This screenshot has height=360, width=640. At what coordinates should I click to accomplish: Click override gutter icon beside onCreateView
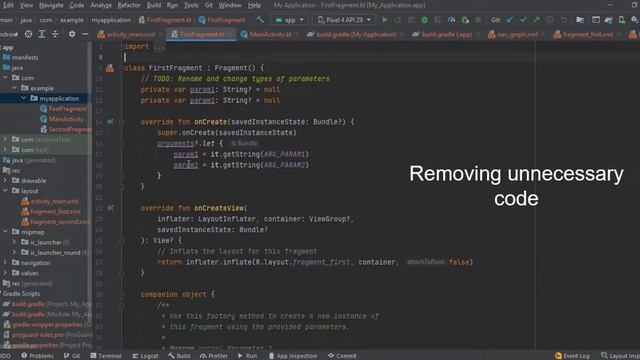click(x=110, y=208)
